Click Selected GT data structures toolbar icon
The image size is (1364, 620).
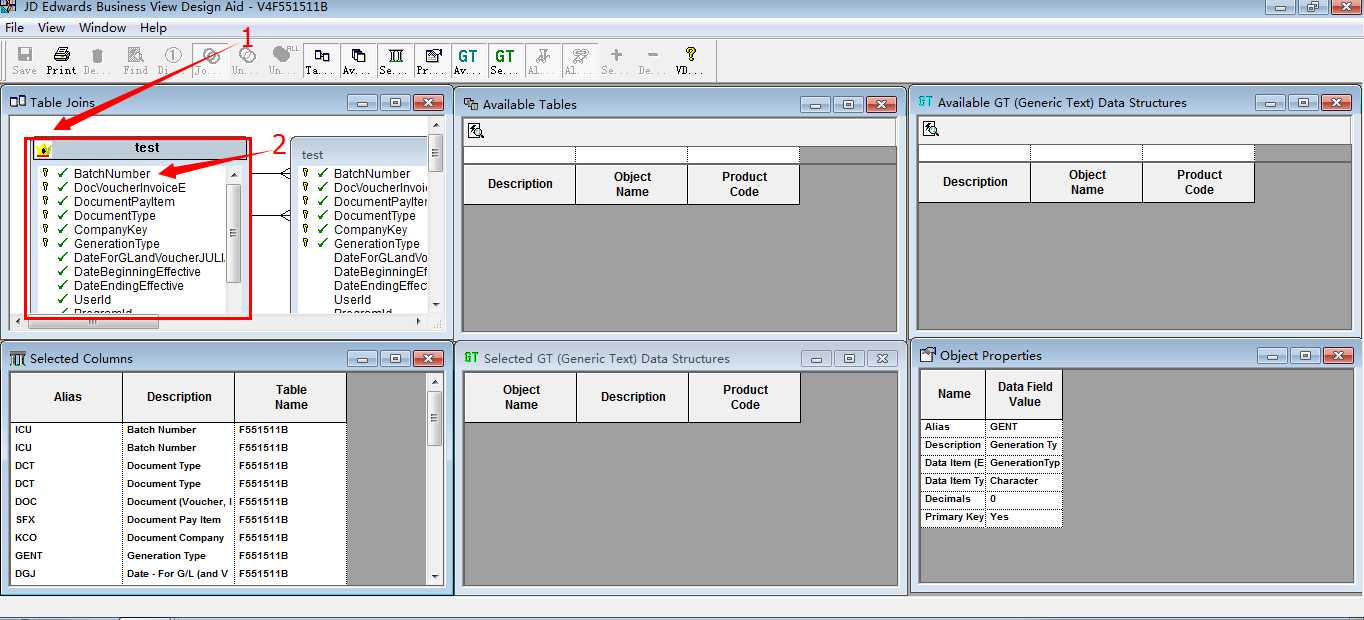505,60
